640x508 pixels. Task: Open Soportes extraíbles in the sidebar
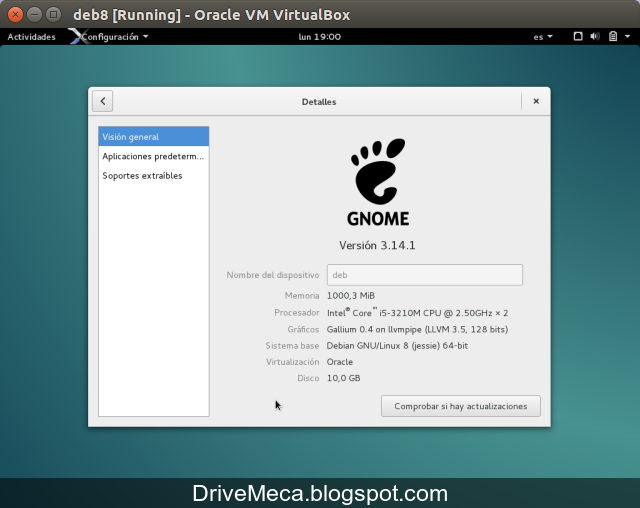[153, 175]
